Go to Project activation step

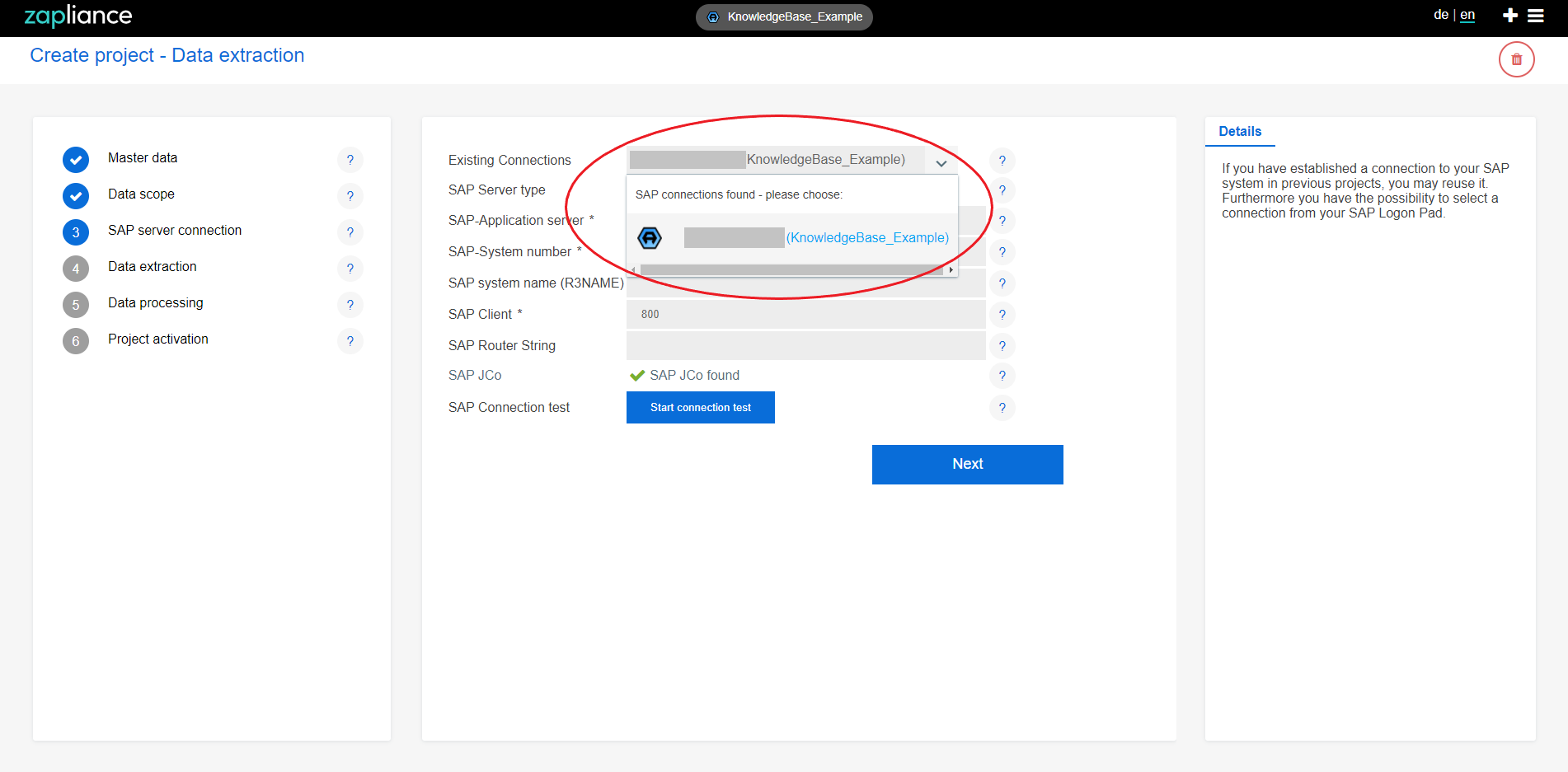click(158, 339)
